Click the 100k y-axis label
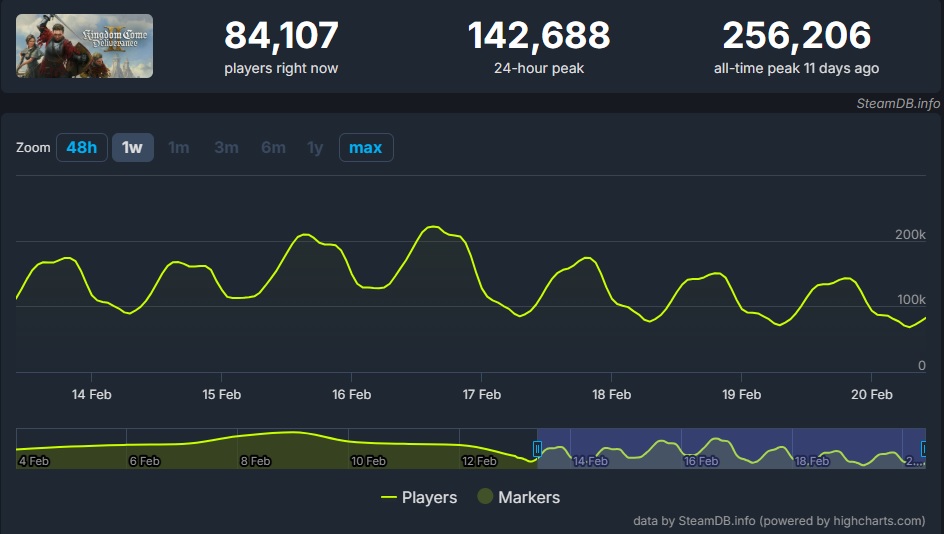 tap(911, 299)
